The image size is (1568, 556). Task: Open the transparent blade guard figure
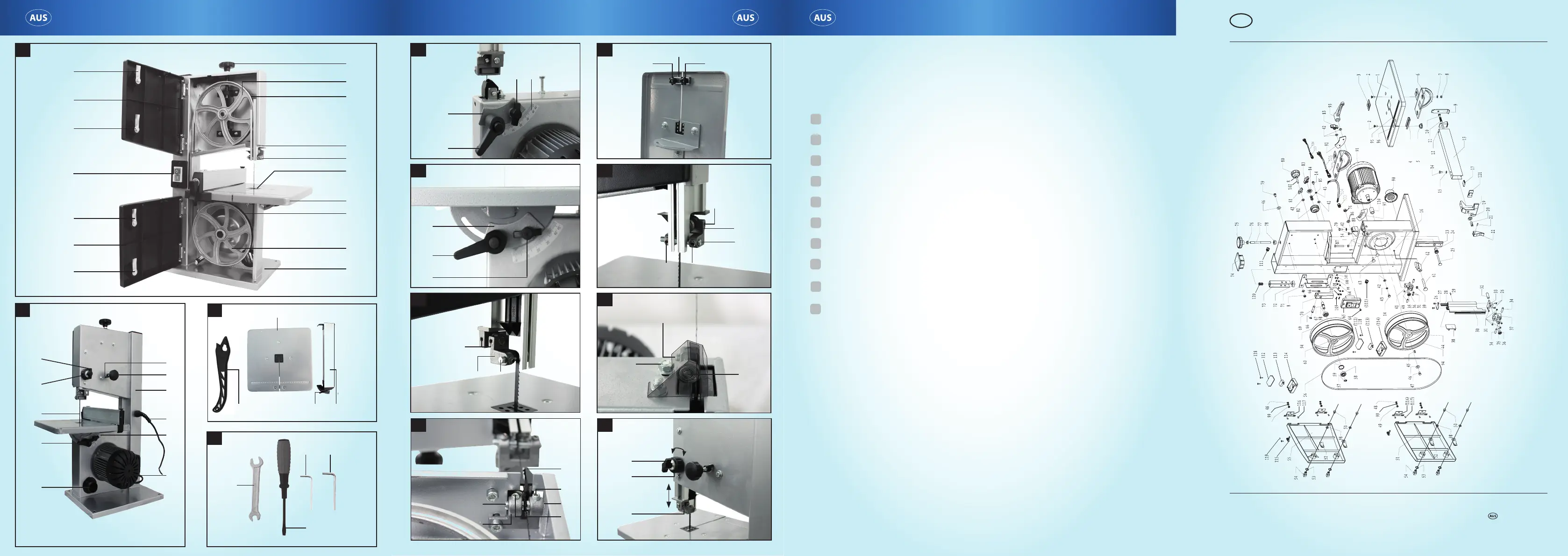[x=684, y=353]
